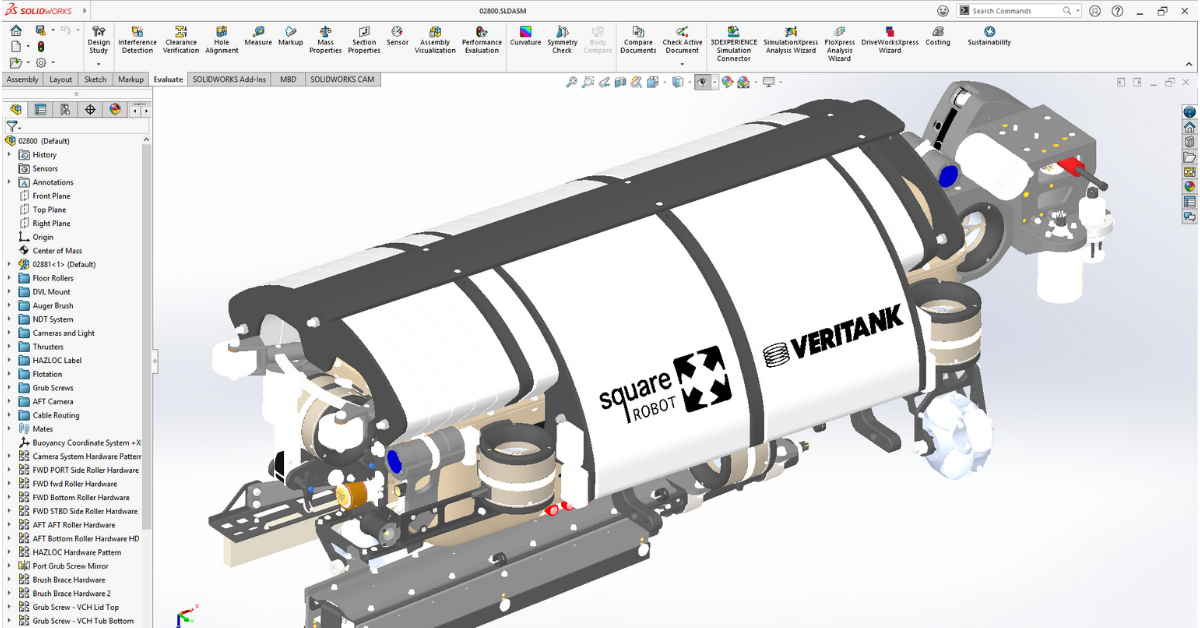1200x628 pixels.
Task: Open the Design Study dropdown arrow
Action: coord(98,64)
